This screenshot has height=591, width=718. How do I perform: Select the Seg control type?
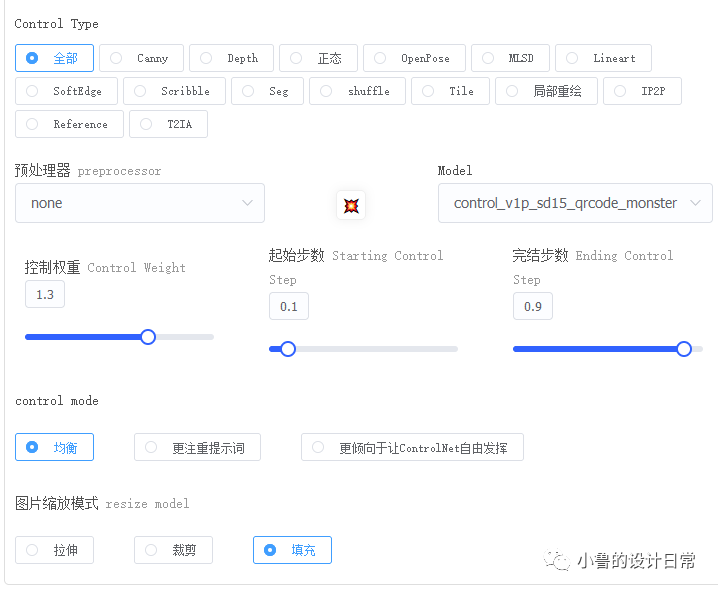(267, 91)
